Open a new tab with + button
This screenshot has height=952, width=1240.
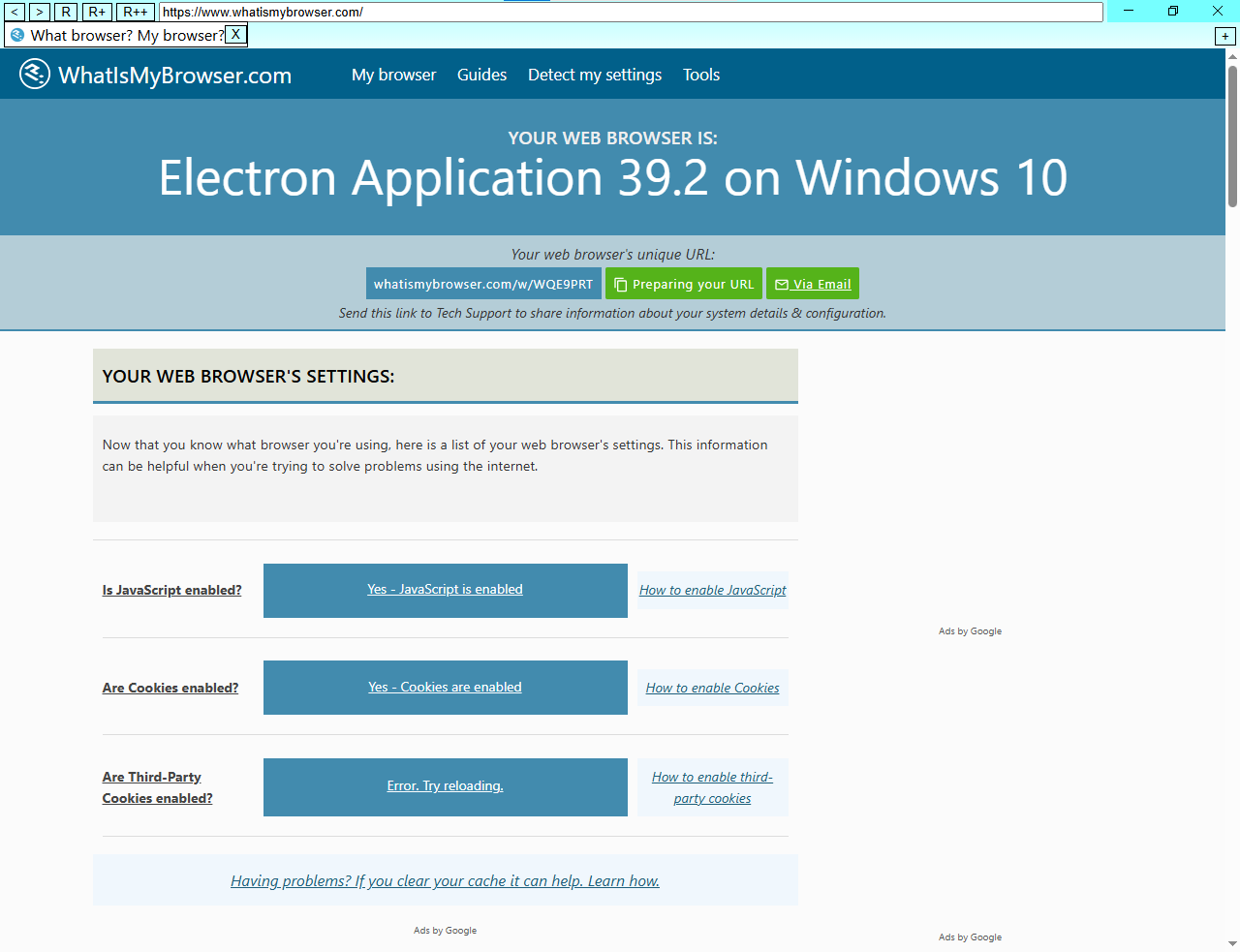1225,36
